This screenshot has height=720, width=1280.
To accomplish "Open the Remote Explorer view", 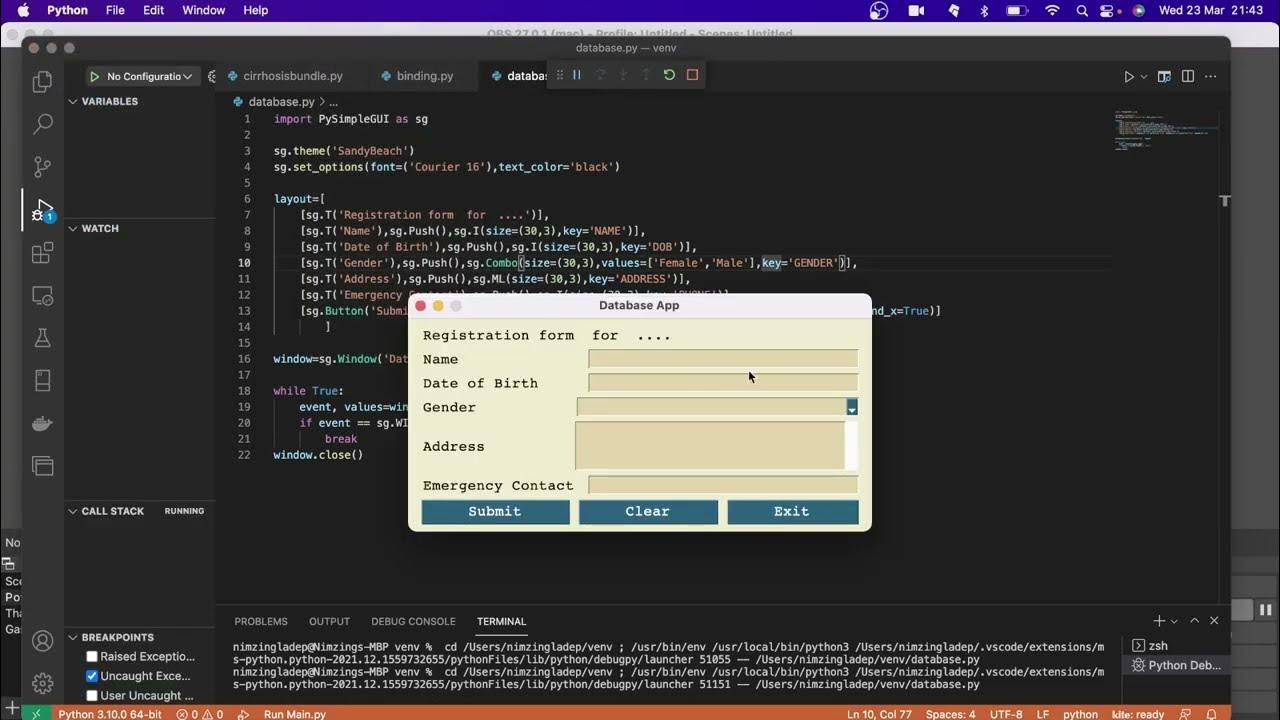I will click(42, 296).
